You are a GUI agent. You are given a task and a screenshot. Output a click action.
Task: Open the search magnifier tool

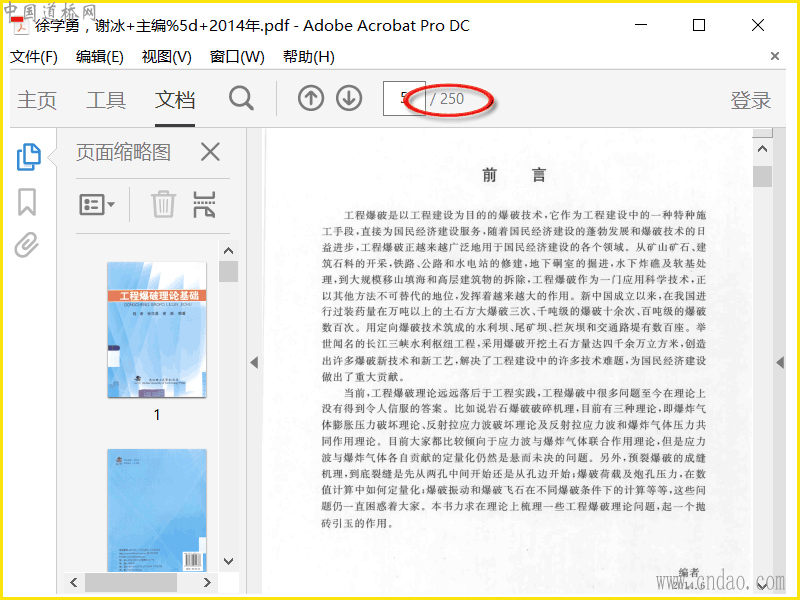point(241,98)
